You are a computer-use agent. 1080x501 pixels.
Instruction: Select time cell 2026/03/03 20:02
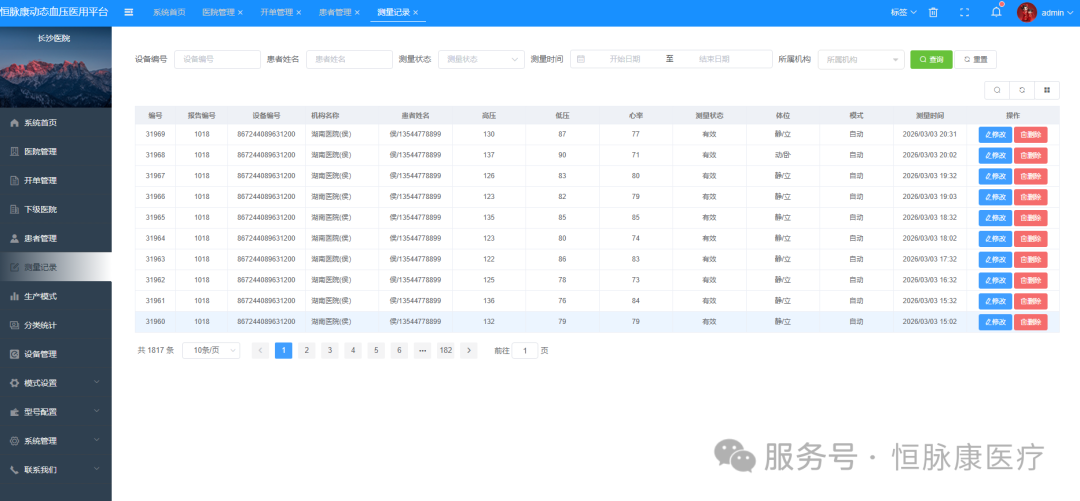pos(930,155)
